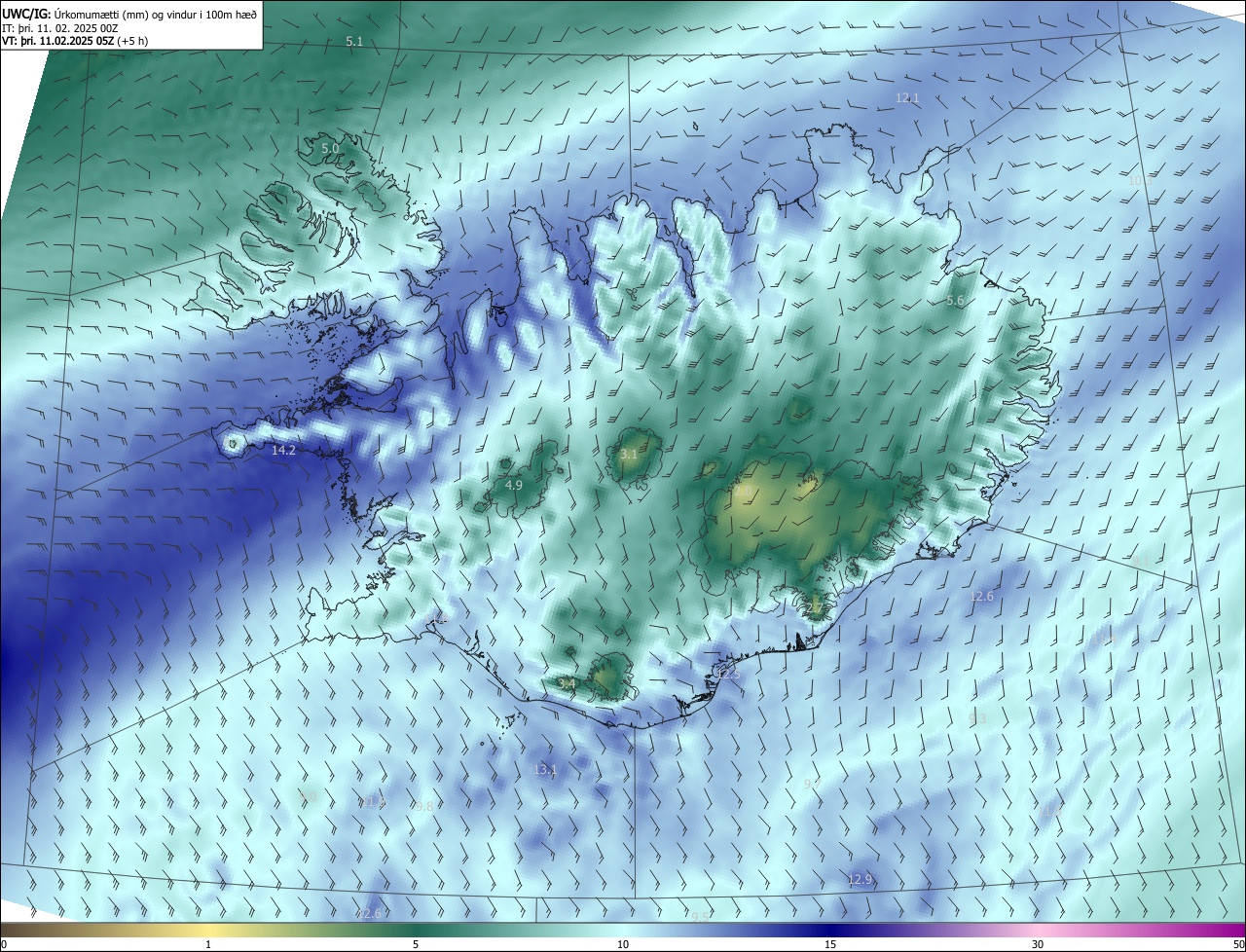Click the color scale tick label 5
1246x952 pixels.
pos(416,944)
